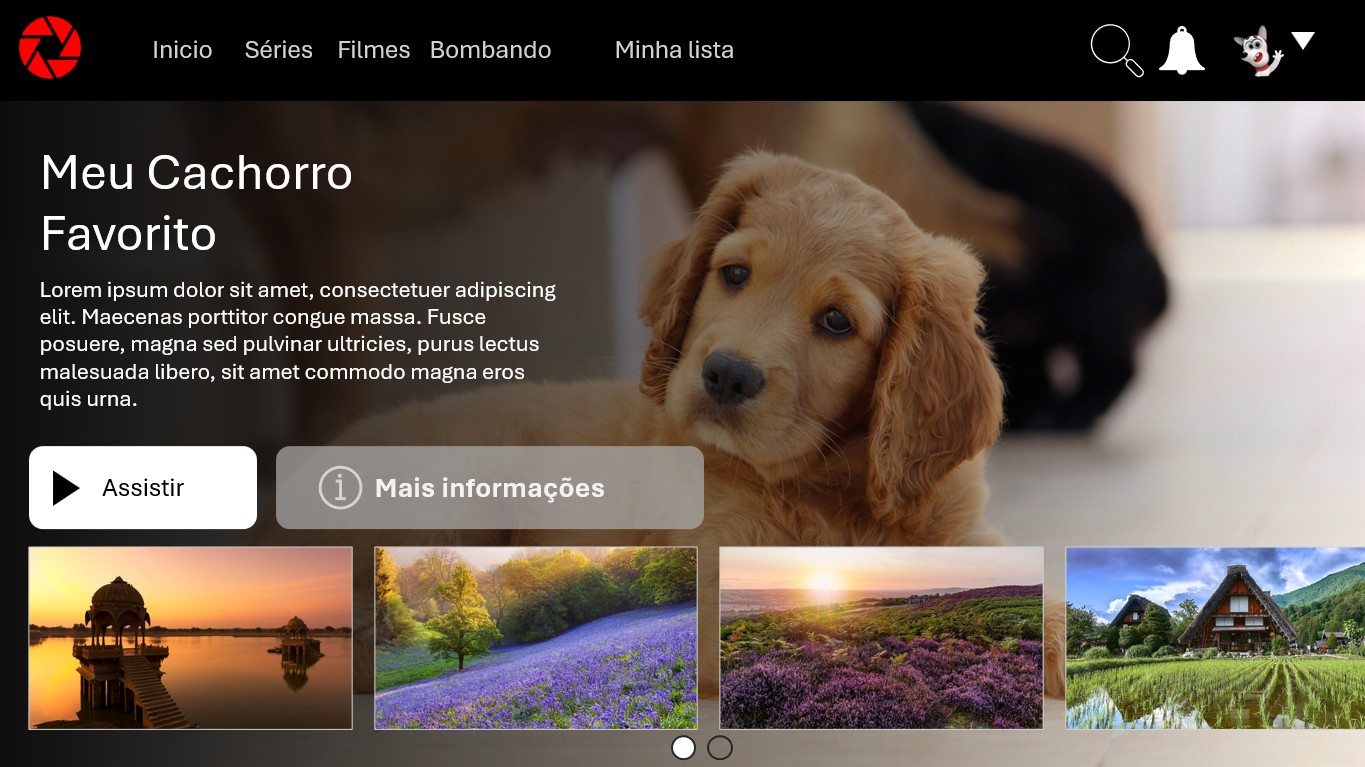Select the first carousel dot indicator
This screenshot has width=1365, height=767.
pyautogui.click(x=683, y=748)
